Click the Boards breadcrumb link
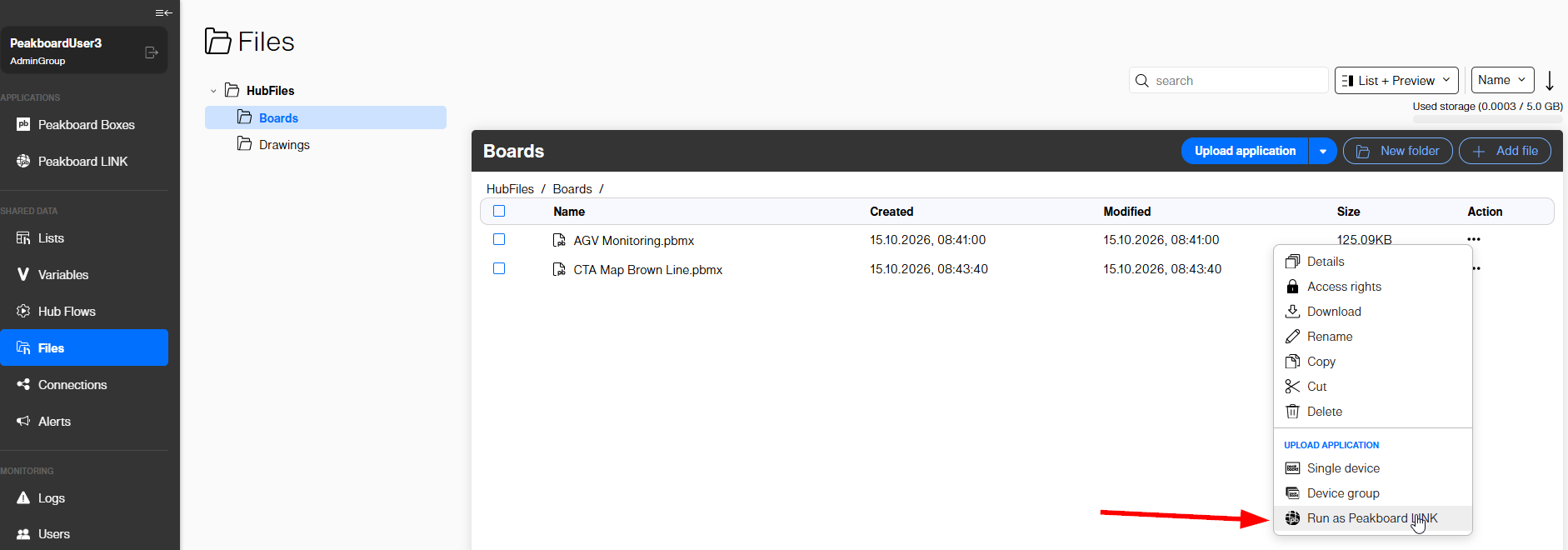Image resolution: width=1568 pixels, height=550 pixels. 572,189
